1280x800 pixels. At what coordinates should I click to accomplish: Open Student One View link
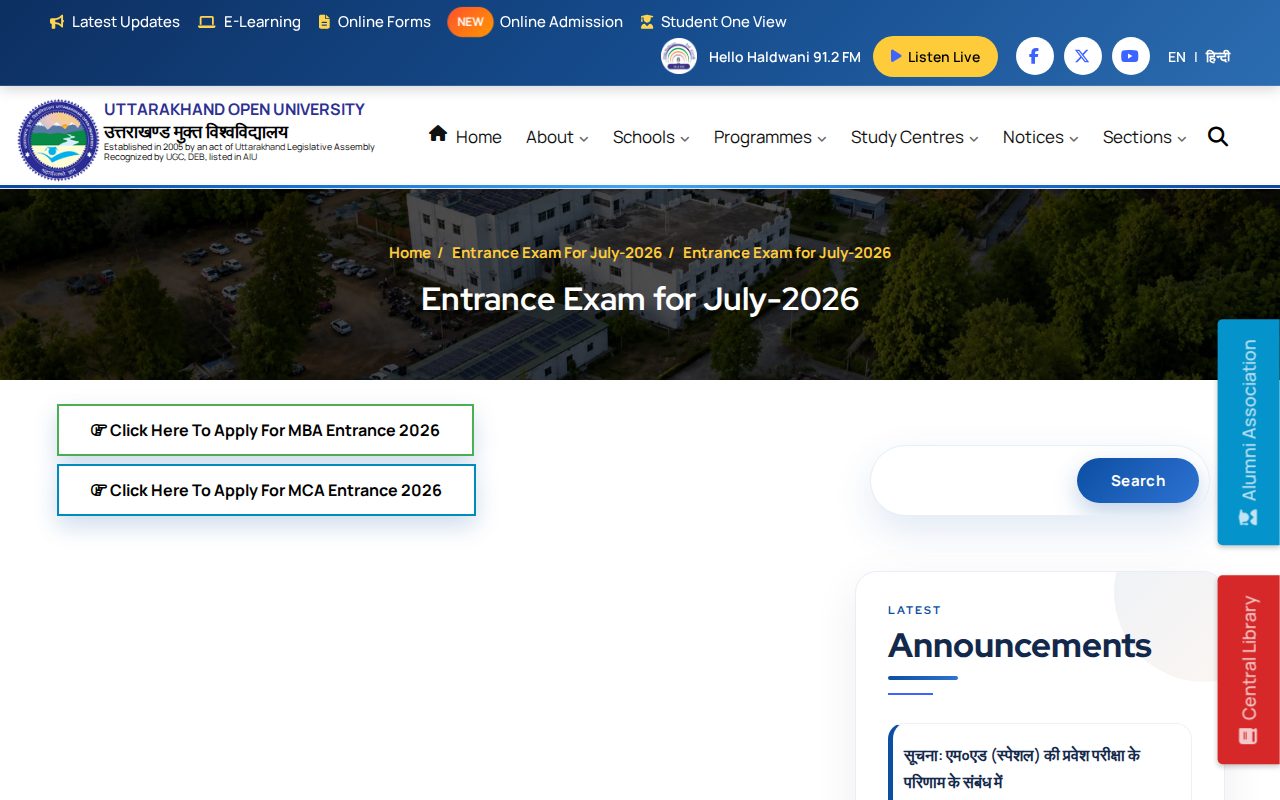click(713, 22)
